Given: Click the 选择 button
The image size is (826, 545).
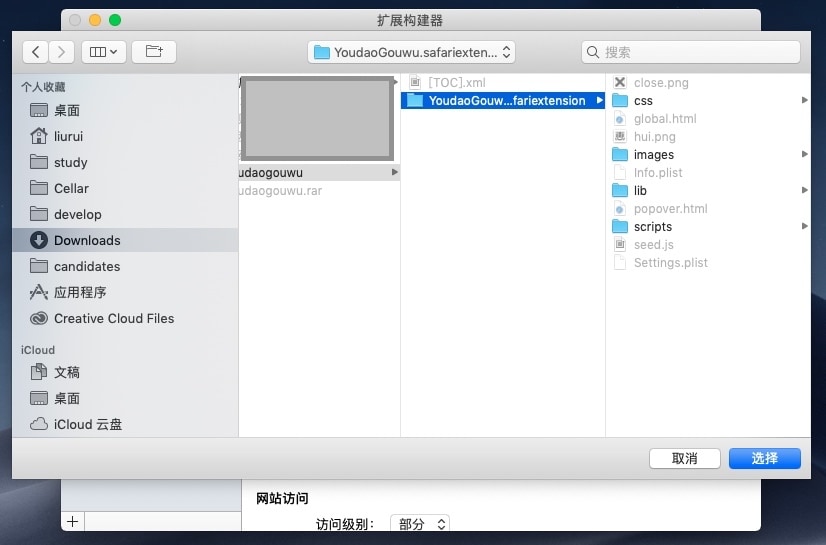Looking at the screenshot, I should tap(764, 458).
